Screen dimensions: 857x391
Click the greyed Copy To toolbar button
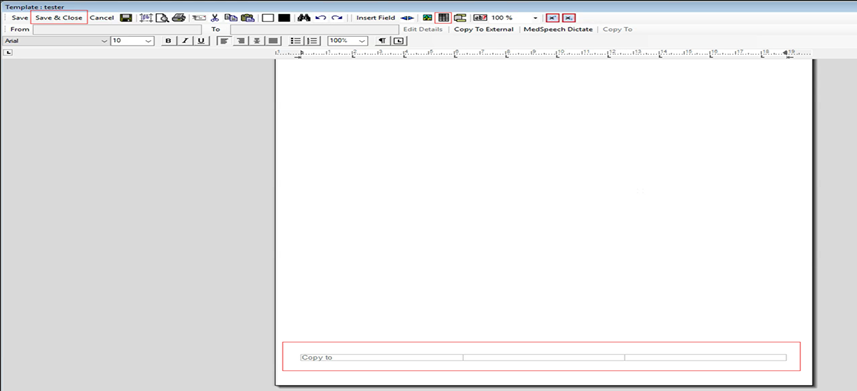pos(618,30)
